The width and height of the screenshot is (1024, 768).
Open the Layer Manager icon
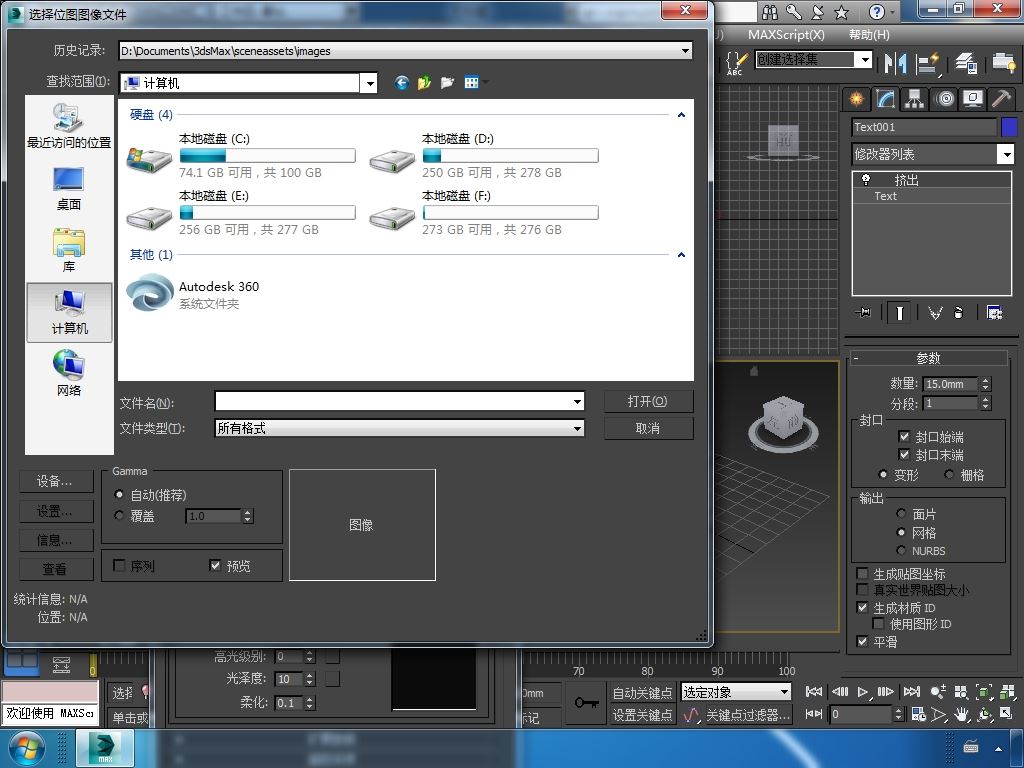pyautogui.click(x=966, y=63)
